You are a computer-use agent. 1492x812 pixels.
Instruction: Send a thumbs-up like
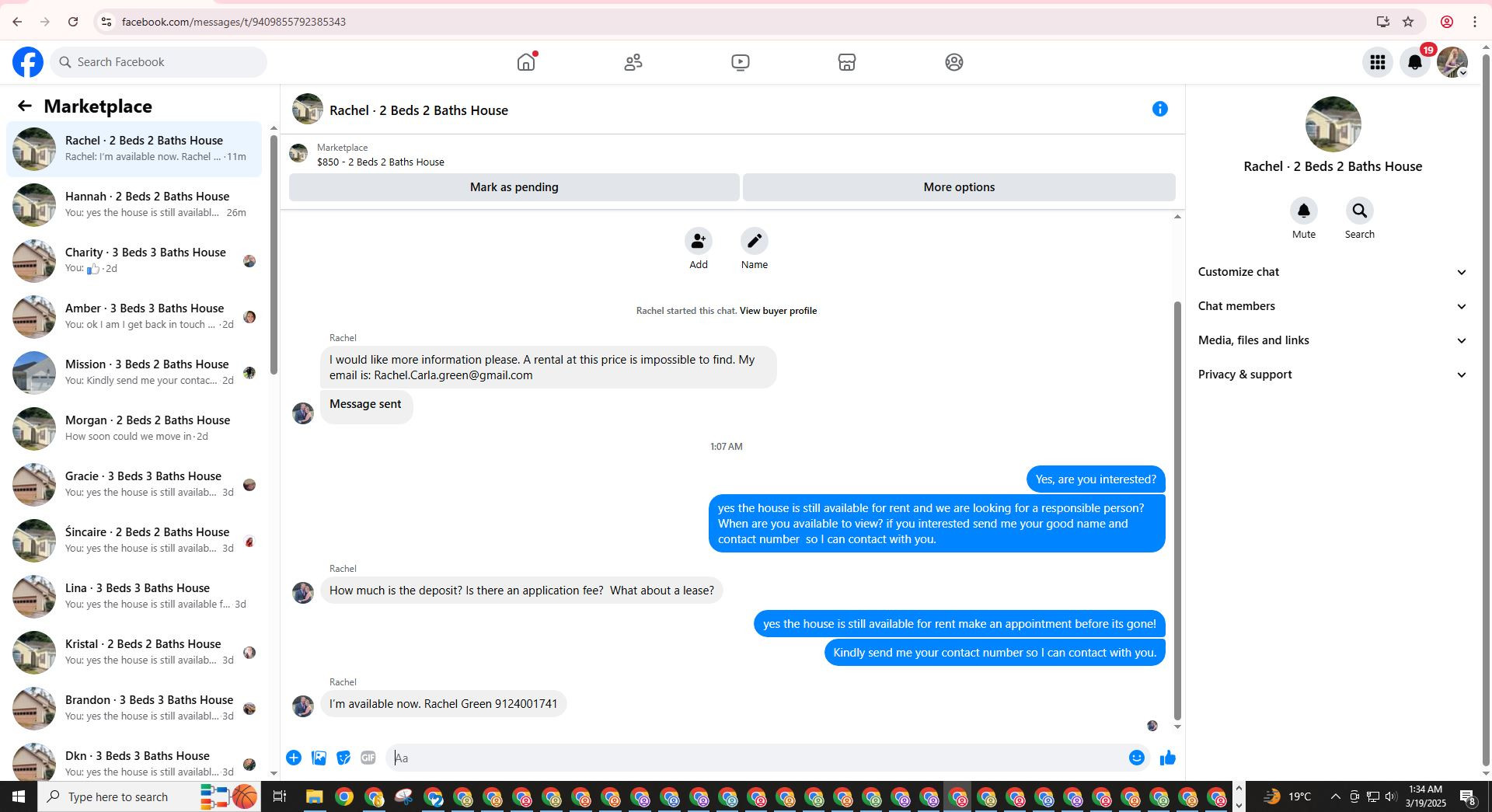click(1168, 758)
